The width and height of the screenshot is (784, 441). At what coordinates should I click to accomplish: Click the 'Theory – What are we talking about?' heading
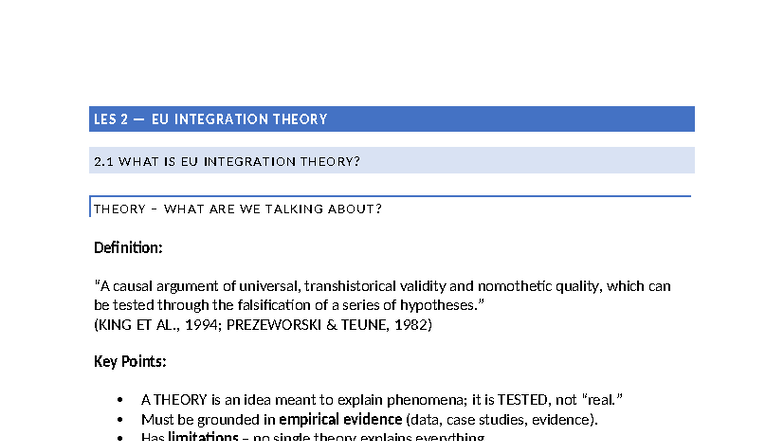click(x=238, y=208)
